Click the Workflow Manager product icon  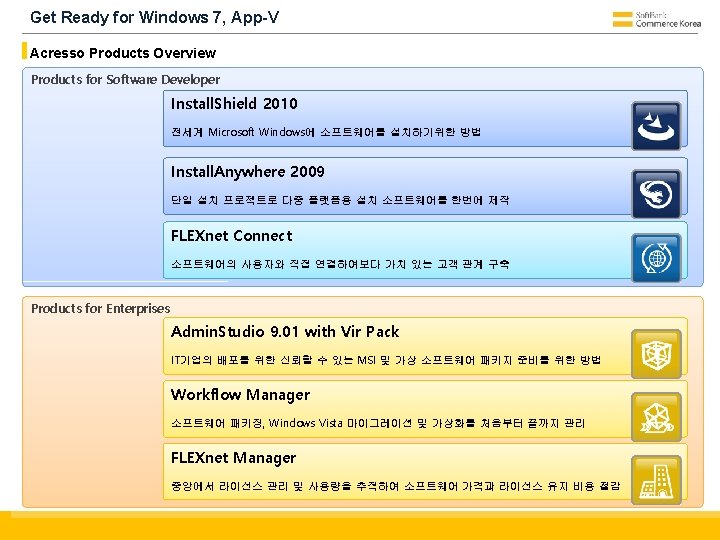656,417
